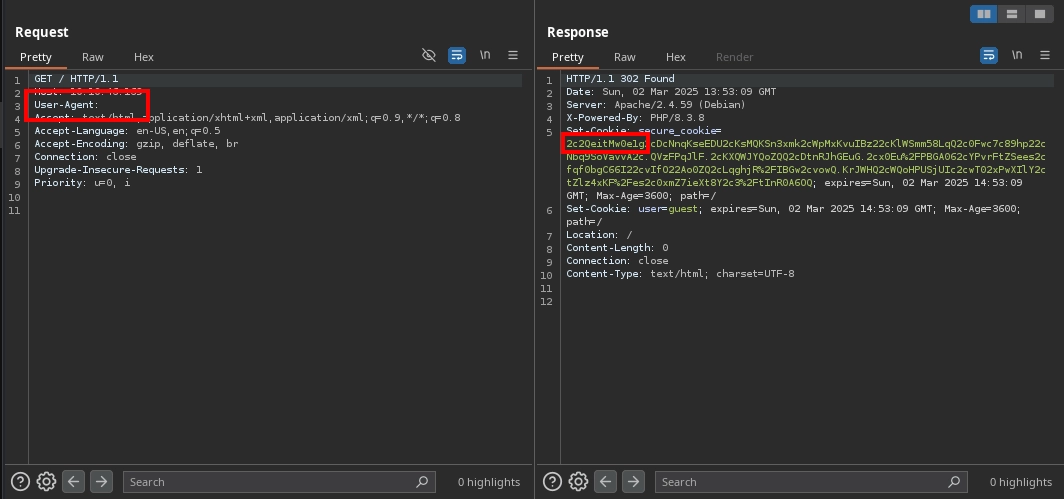
Task: Switch to the Hex tab in Response
Action: pos(676,57)
